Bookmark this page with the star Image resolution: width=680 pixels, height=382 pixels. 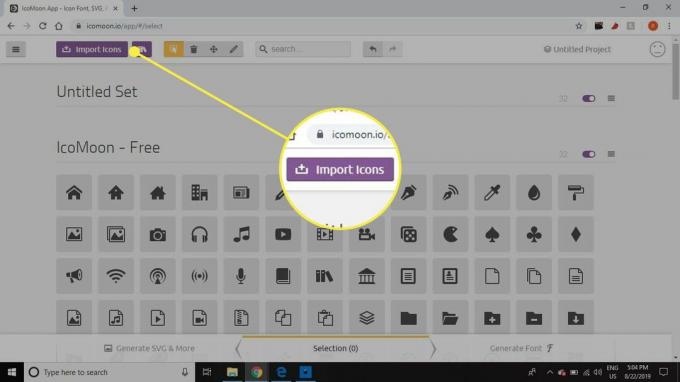tap(579, 26)
